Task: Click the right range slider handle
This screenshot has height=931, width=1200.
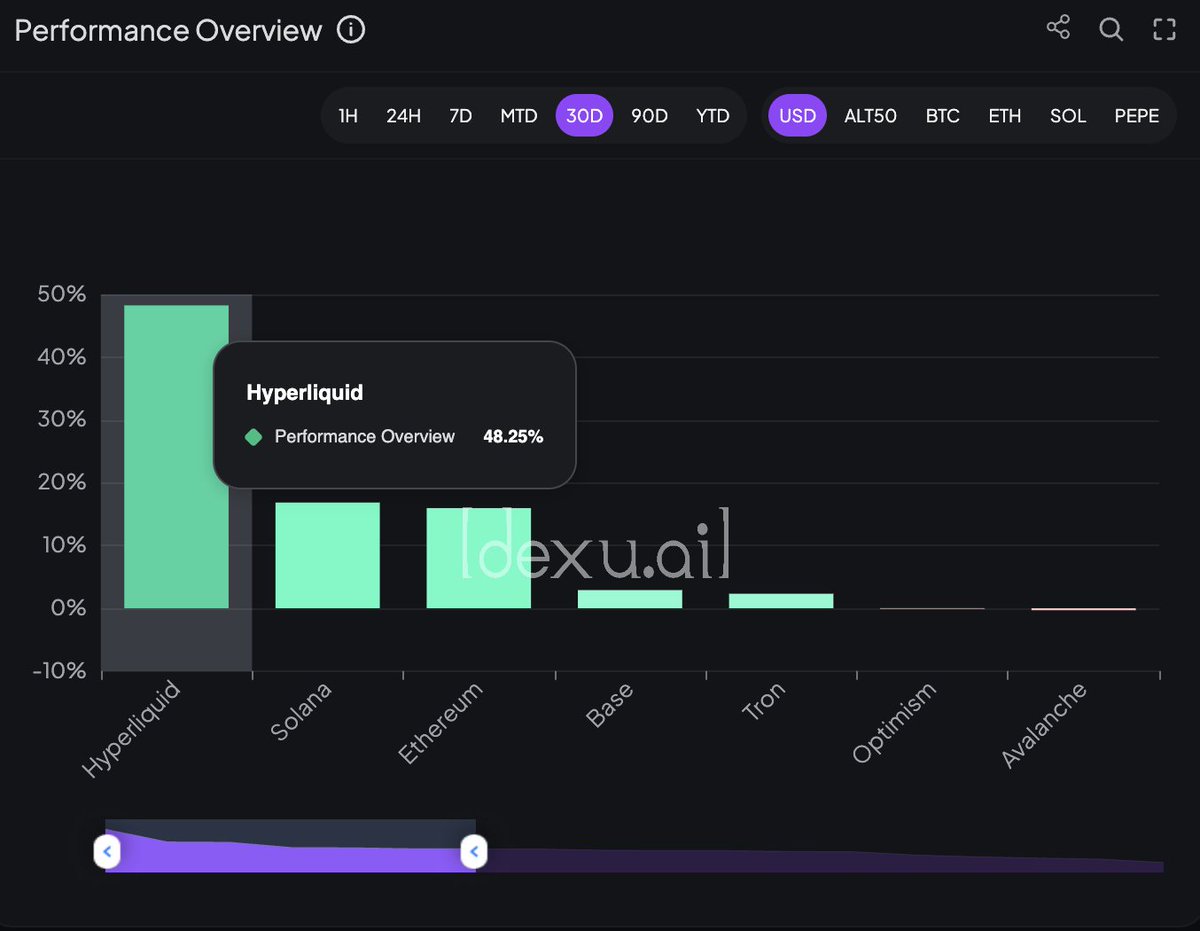Action: 474,852
